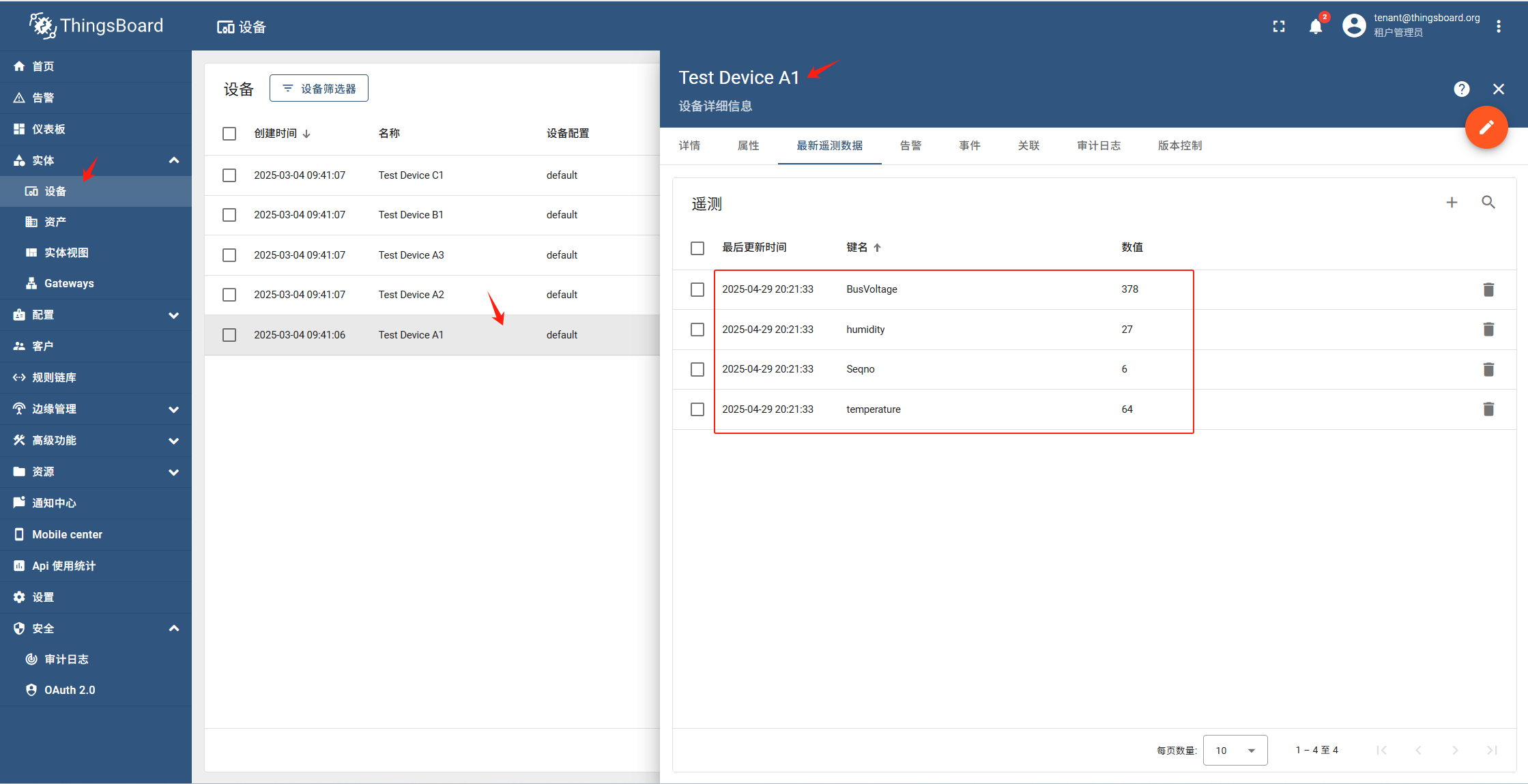This screenshot has width=1528, height=784.
Task: Switch to the 属性 tab
Action: (x=748, y=145)
